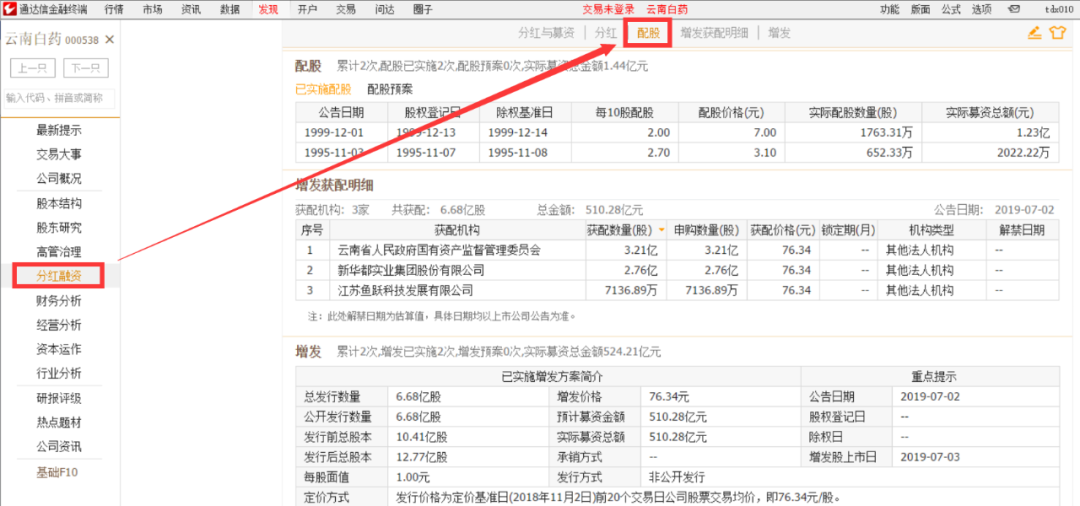1080x506 pixels.
Task: Close the 云南白药 stock panel with X
Action: tap(109, 40)
